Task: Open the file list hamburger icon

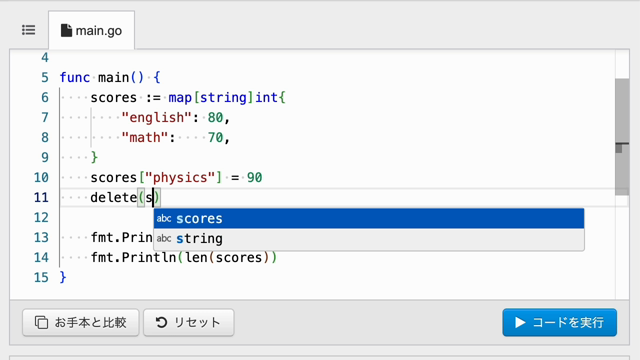Action: point(29,30)
